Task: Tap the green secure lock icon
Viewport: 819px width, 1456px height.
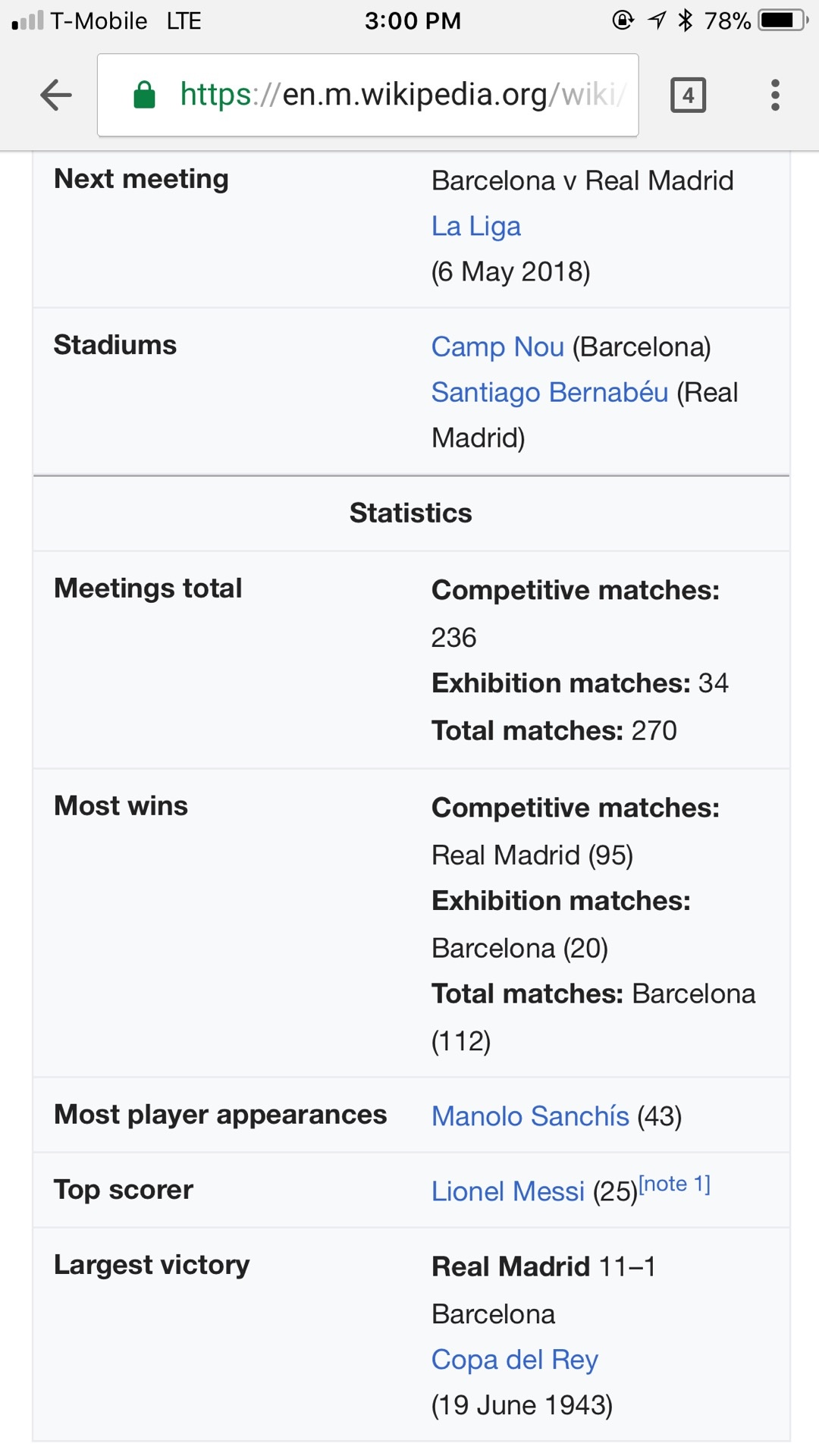Action: [144, 96]
